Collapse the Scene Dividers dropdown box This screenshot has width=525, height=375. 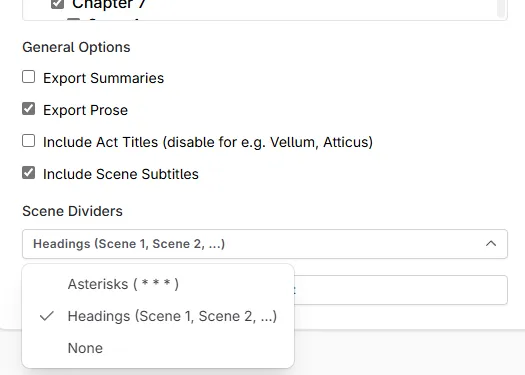(x=265, y=244)
